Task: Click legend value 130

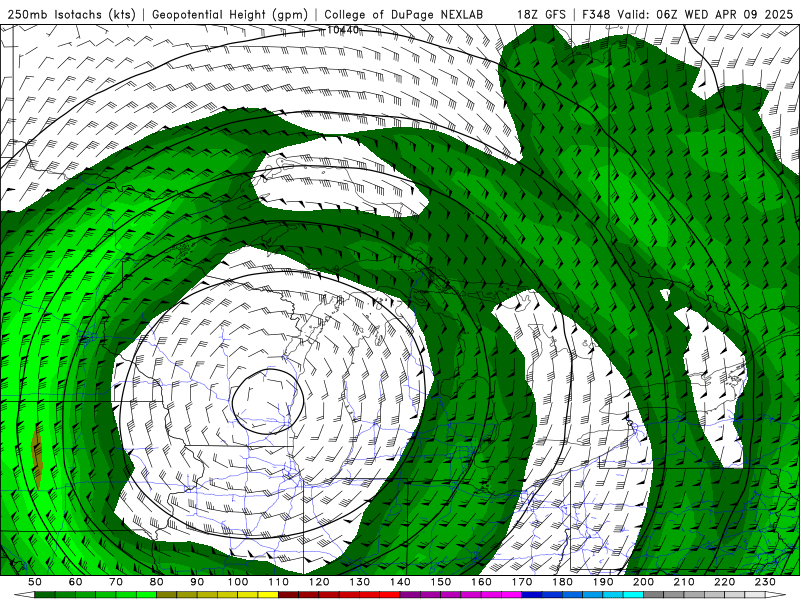Action: [x=360, y=582]
